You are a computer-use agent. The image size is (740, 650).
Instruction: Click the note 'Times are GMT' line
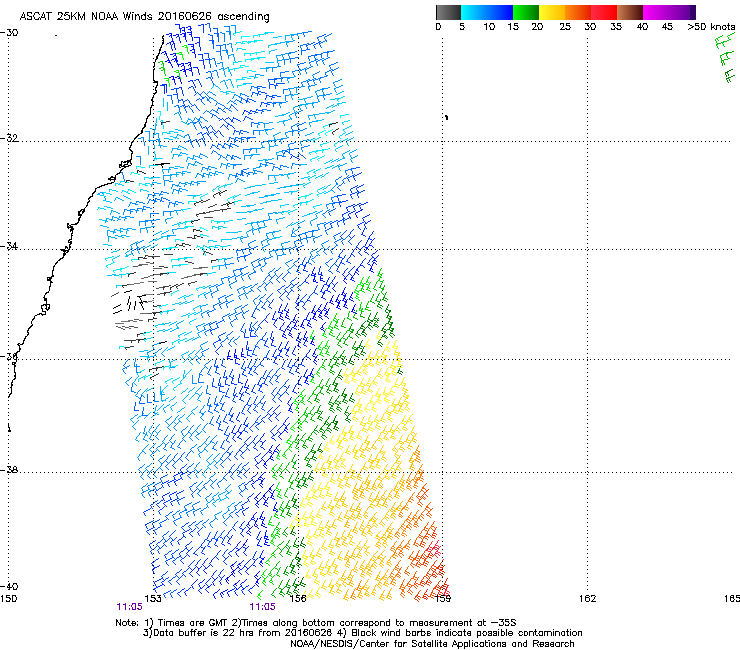(x=316, y=623)
